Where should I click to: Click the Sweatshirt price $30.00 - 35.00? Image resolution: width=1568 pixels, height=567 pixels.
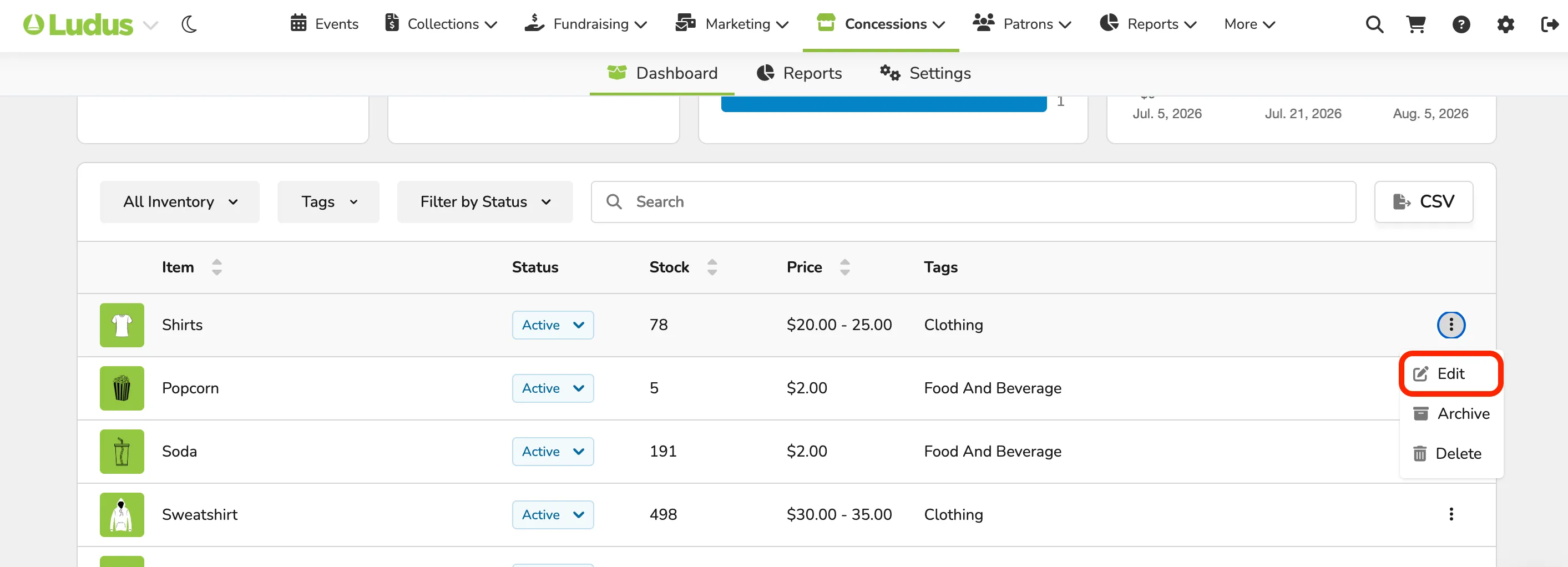point(839,515)
